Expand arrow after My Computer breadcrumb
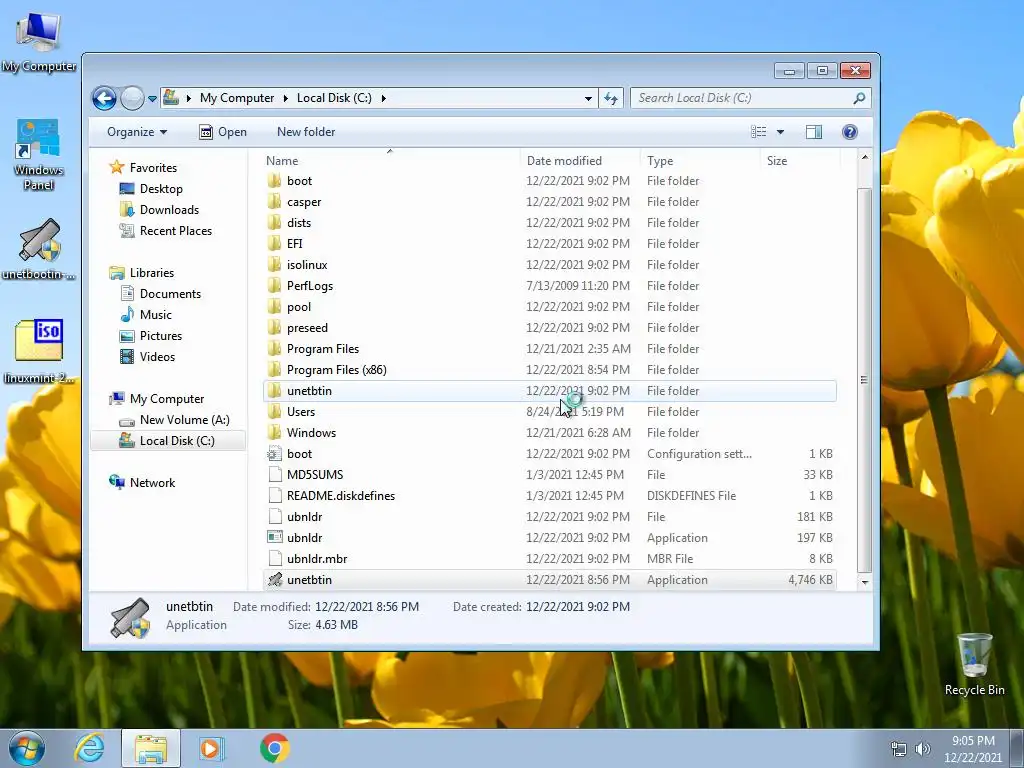The image size is (1024, 768). (285, 98)
